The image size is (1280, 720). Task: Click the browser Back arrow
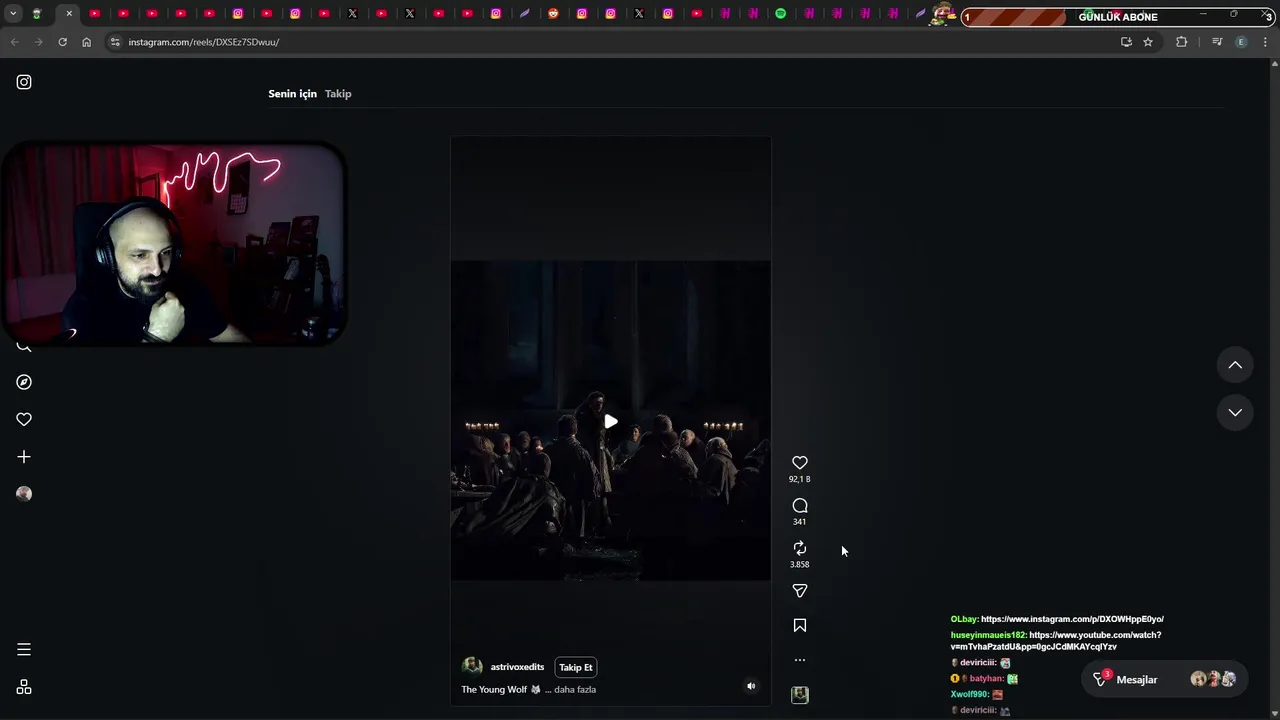pyautogui.click(x=14, y=42)
